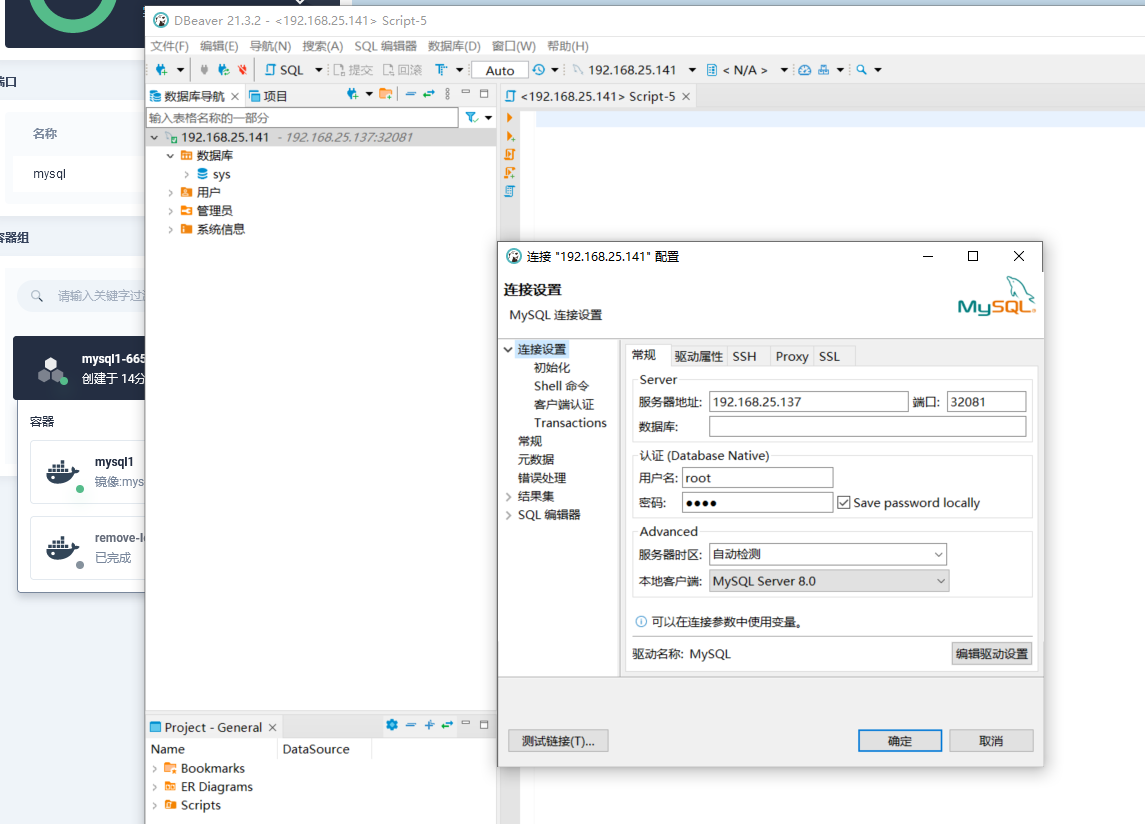Expand SQL 编辑器 in the dialog settings tree
This screenshot has height=824, width=1145.
click(508, 515)
